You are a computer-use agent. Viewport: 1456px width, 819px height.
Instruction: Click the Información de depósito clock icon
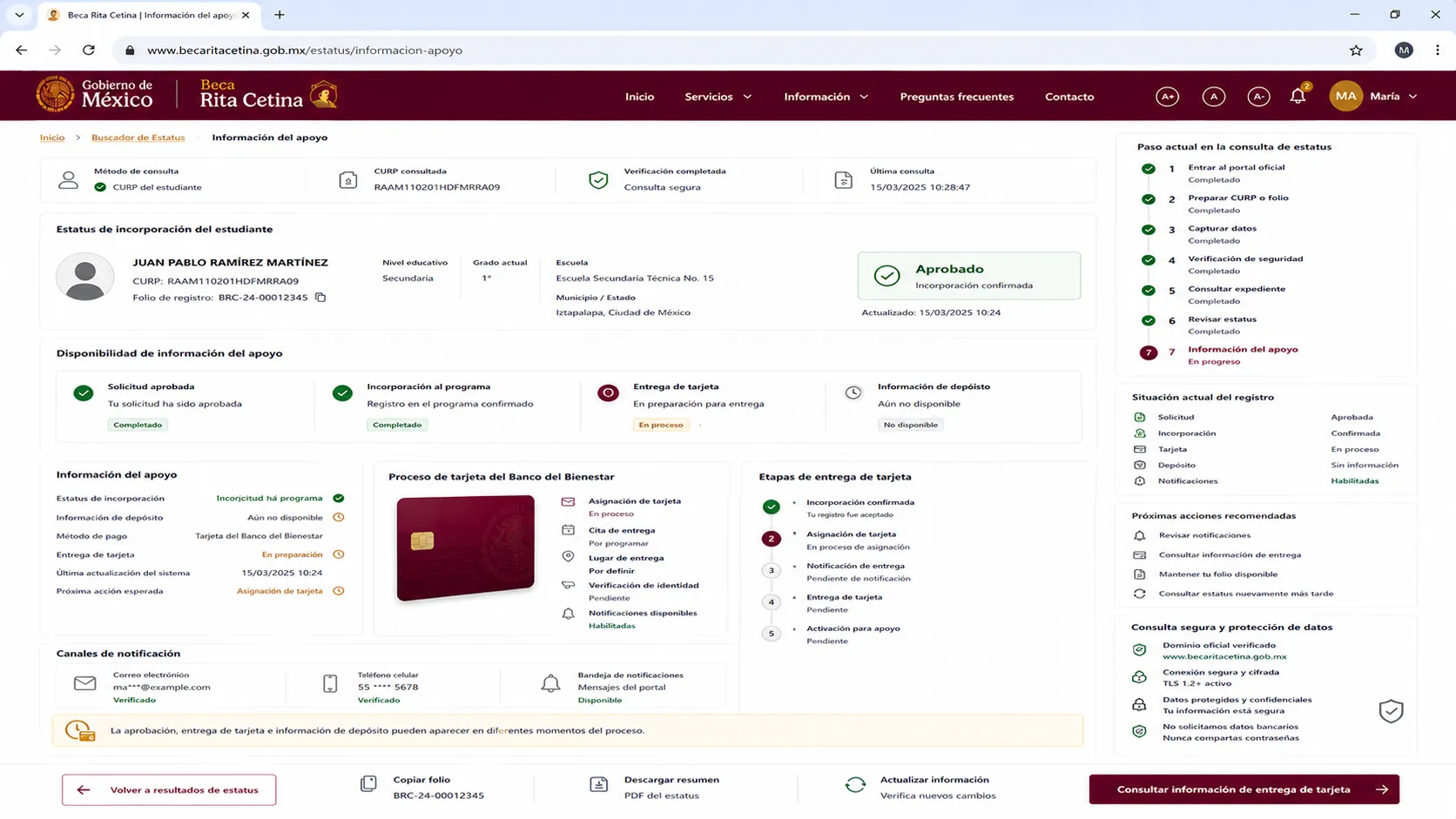853,393
